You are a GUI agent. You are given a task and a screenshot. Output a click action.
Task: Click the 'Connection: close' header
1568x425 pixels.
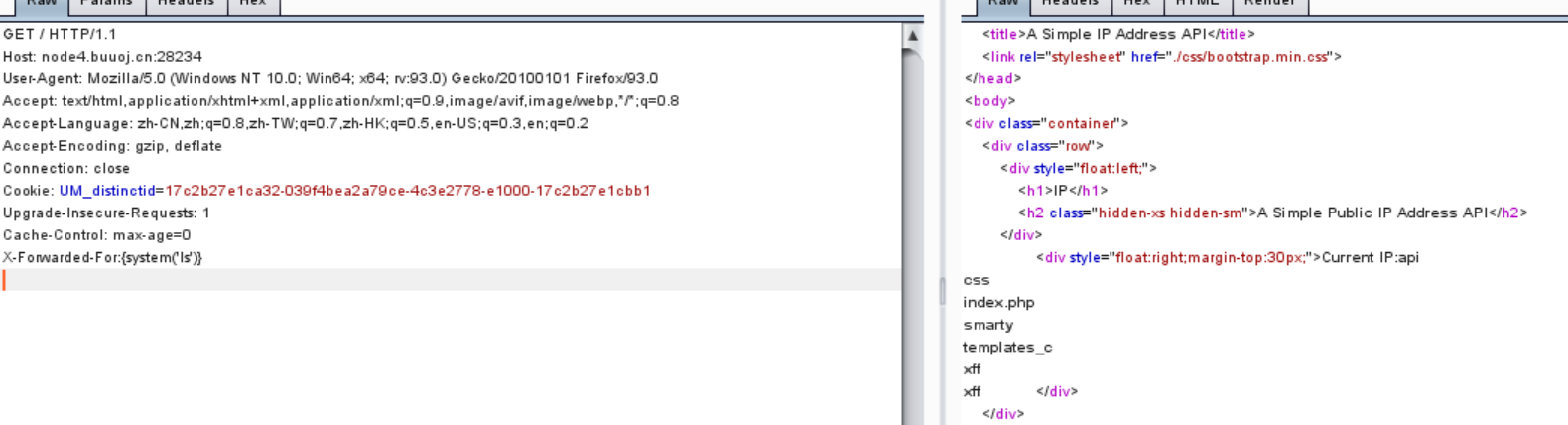point(66,168)
